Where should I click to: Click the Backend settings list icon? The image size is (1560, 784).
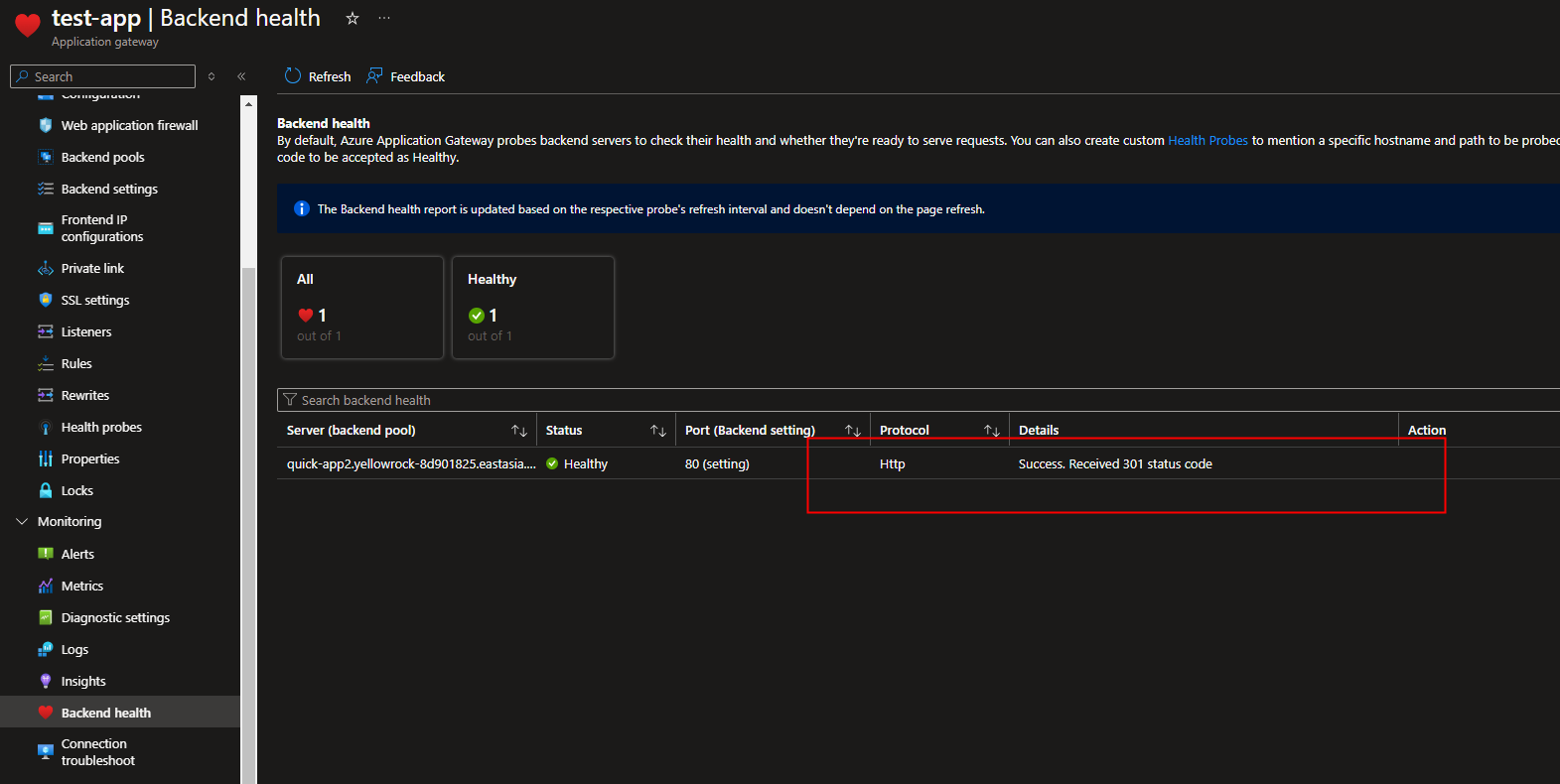pos(46,189)
